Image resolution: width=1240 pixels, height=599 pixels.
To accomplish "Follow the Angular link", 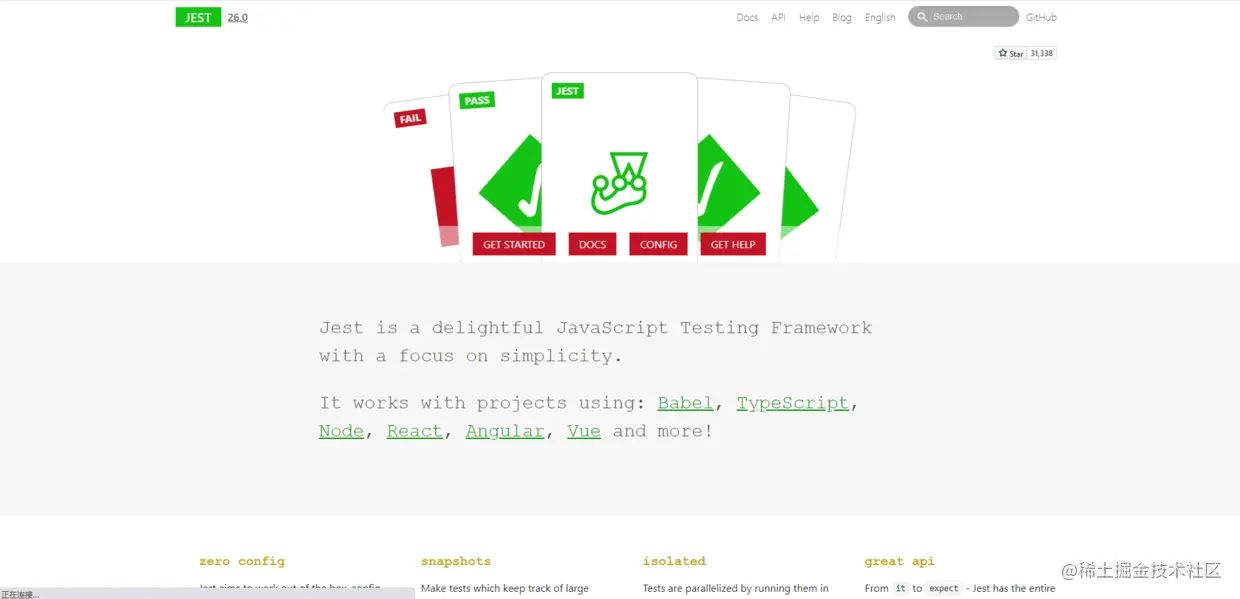I will click(x=505, y=431).
